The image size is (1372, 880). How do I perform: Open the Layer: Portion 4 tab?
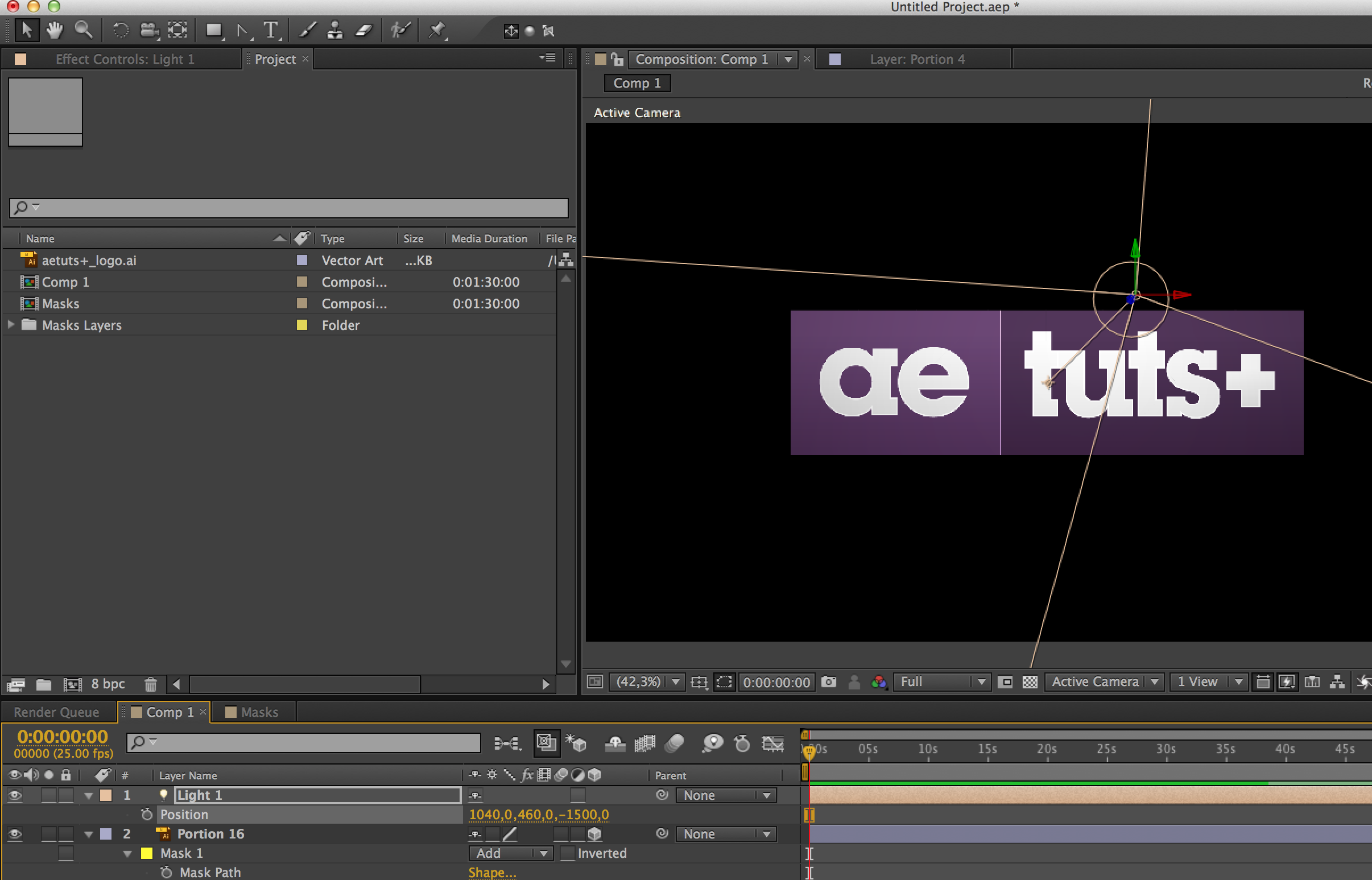[x=916, y=59]
